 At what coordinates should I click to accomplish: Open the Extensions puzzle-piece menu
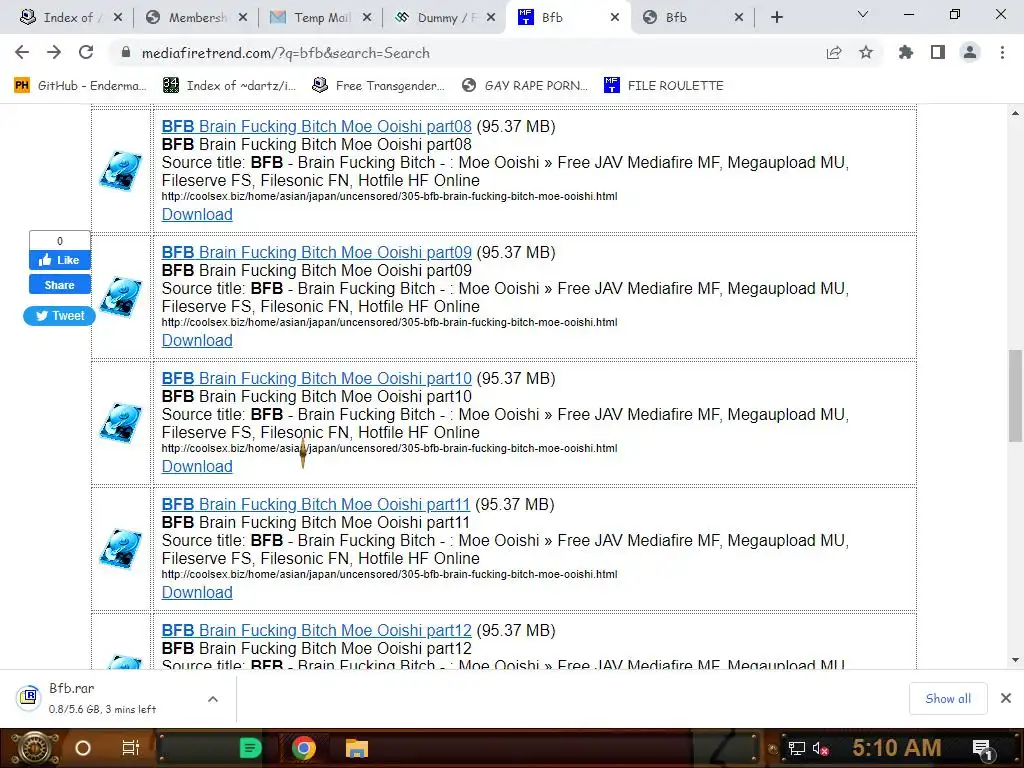click(x=906, y=52)
